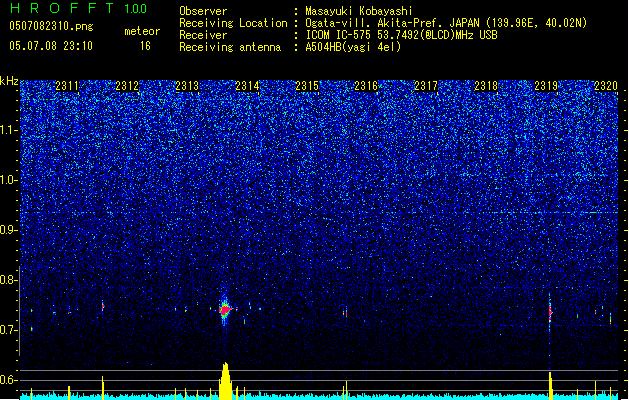Click the 1.0 kHz axis label
Viewport: 629px width, 400px height.
pyautogui.click(x=9, y=180)
